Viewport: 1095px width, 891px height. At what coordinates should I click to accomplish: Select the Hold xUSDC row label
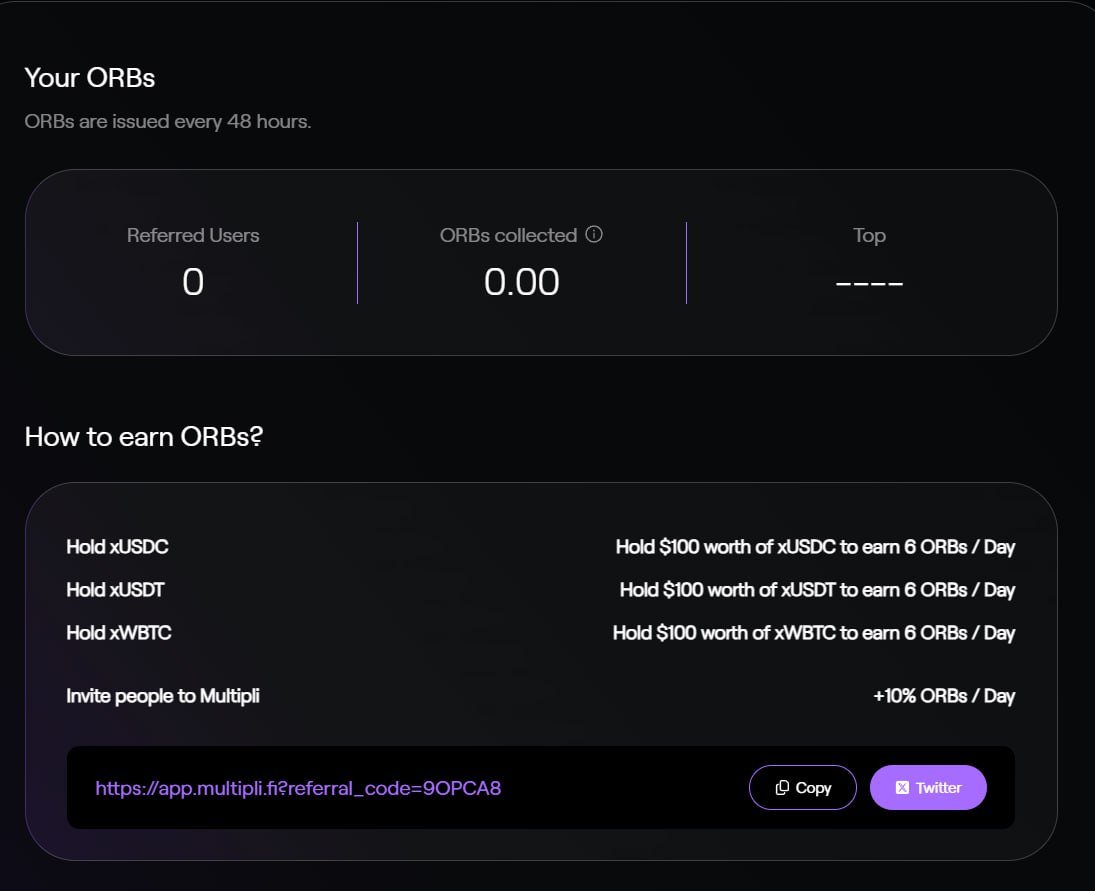coord(117,546)
